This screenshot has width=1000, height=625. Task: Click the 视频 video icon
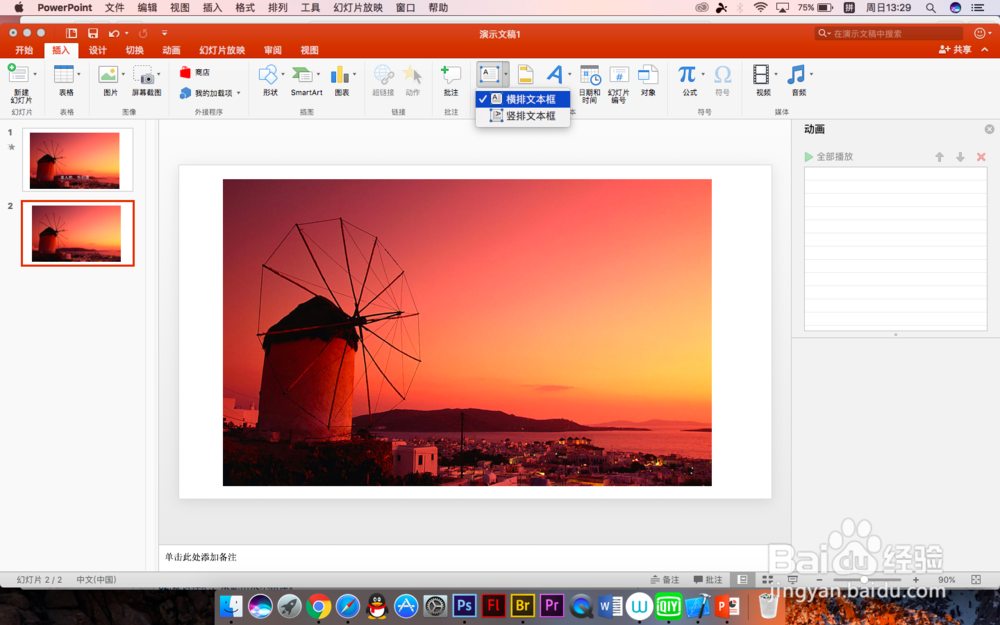[x=761, y=75]
